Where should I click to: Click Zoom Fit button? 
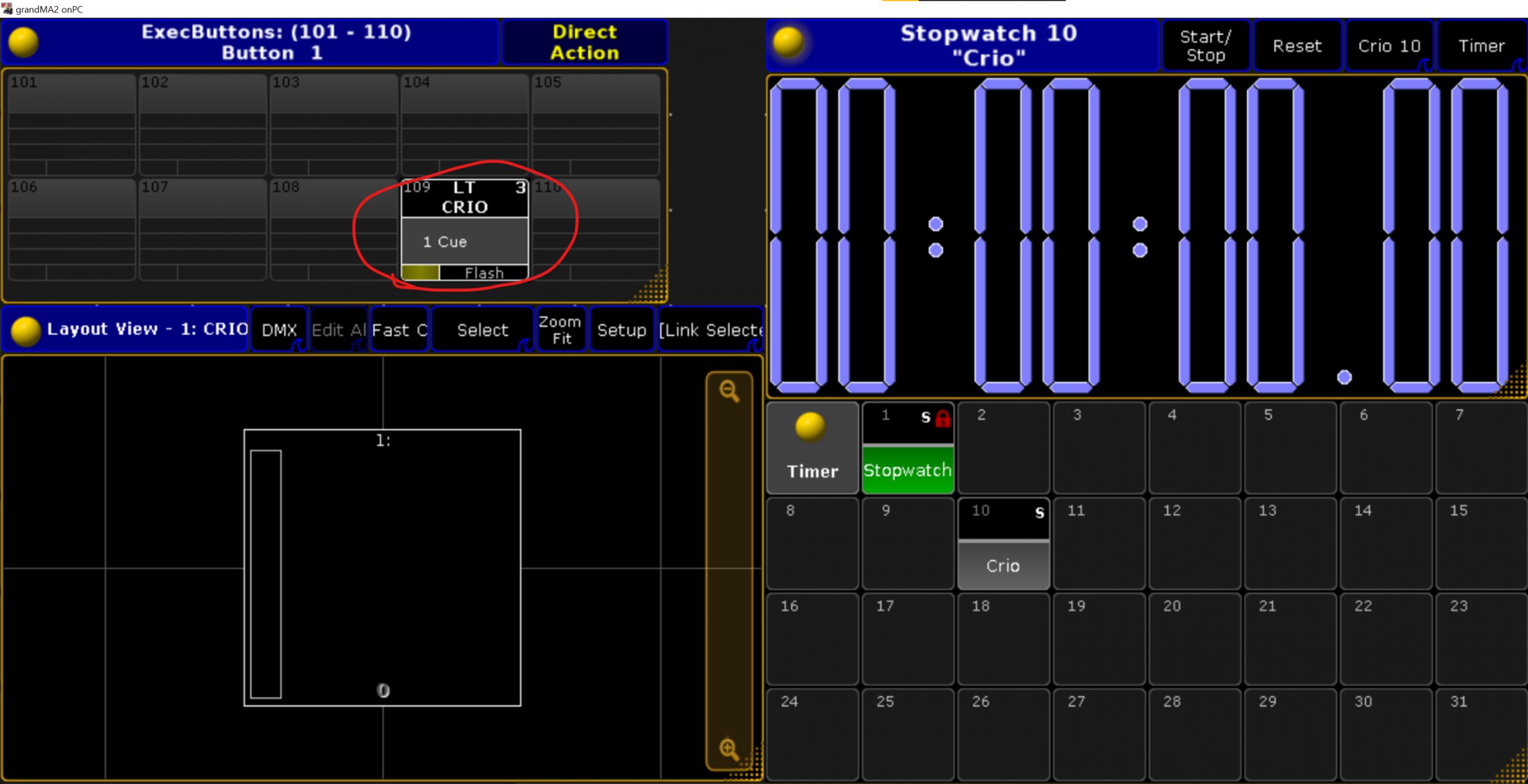(561, 330)
